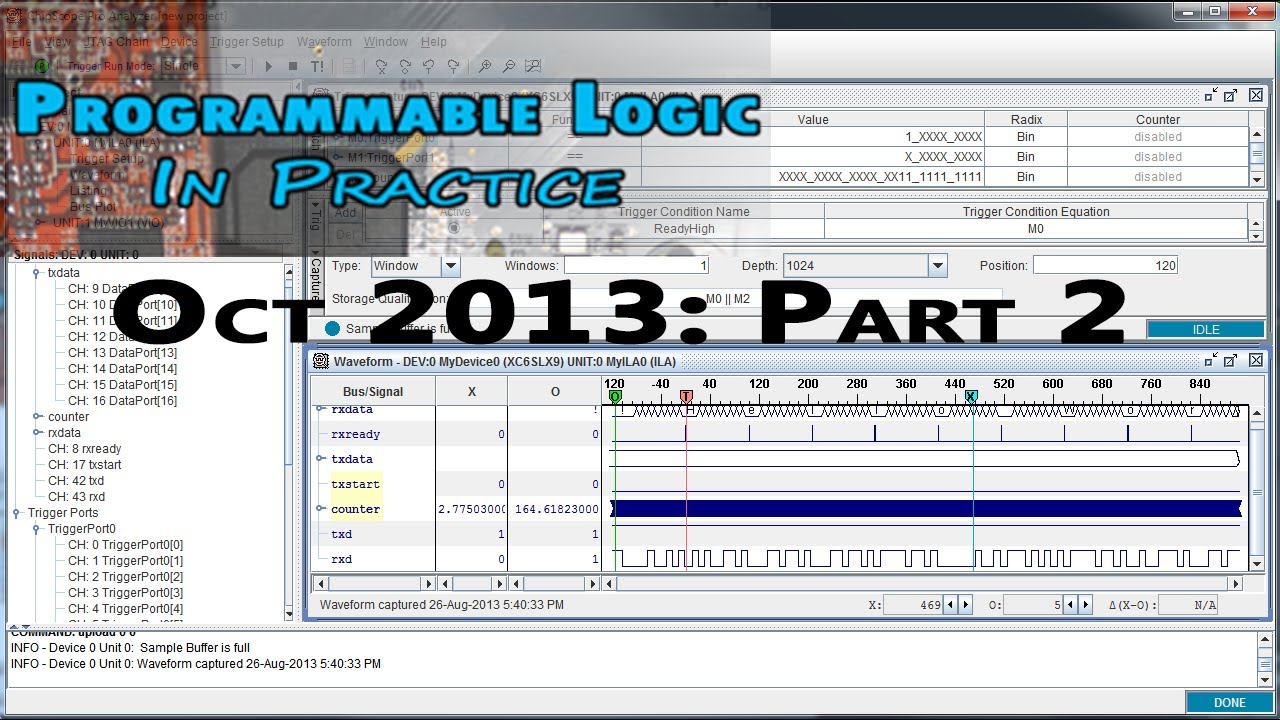Open the Trigger Run Mode dropdown
The width and height of the screenshot is (1280, 720).
(236, 66)
